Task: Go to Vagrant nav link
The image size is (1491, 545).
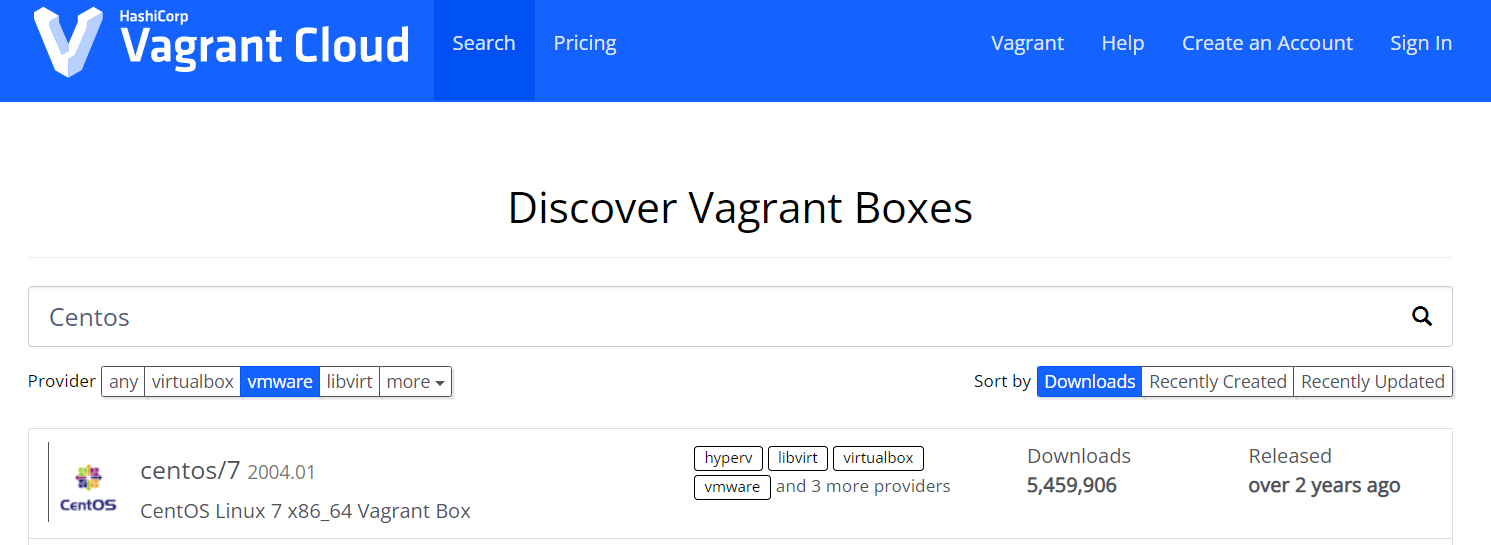Action: (x=1027, y=43)
